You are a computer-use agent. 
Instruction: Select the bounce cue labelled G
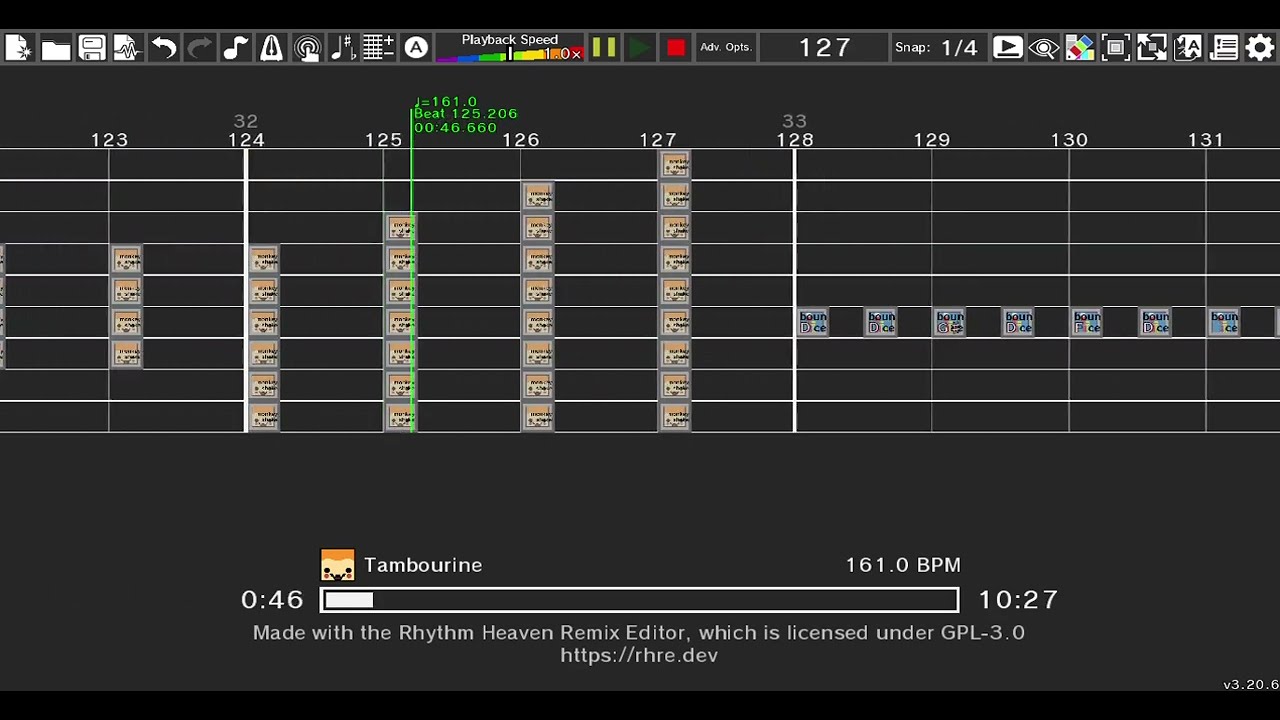pos(950,322)
